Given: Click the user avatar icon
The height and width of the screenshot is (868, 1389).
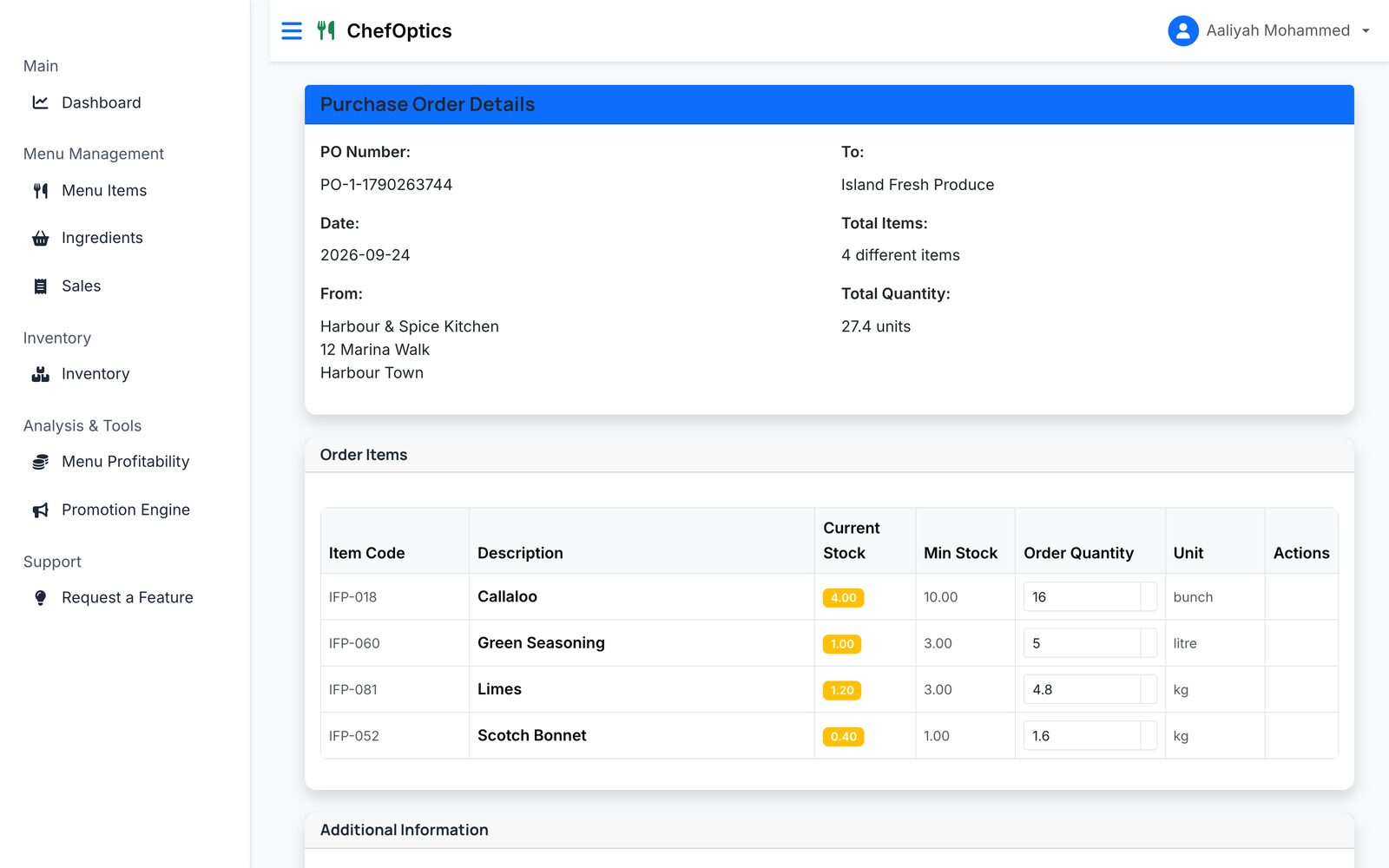Looking at the screenshot, I should [x=1183, y=31].
